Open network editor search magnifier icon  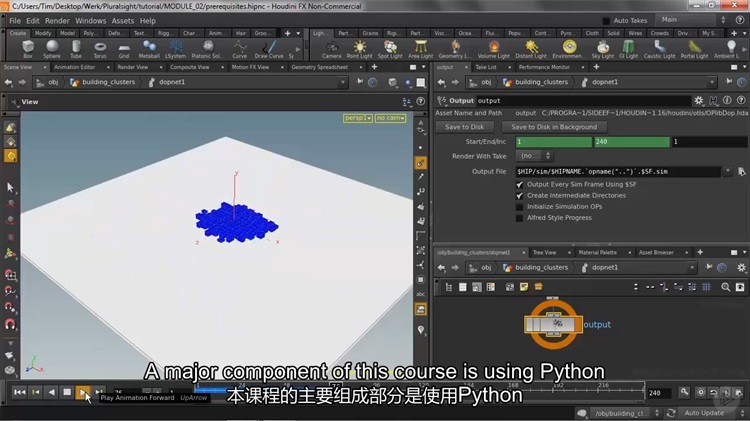pyautogui.click(x=726, y=287)
